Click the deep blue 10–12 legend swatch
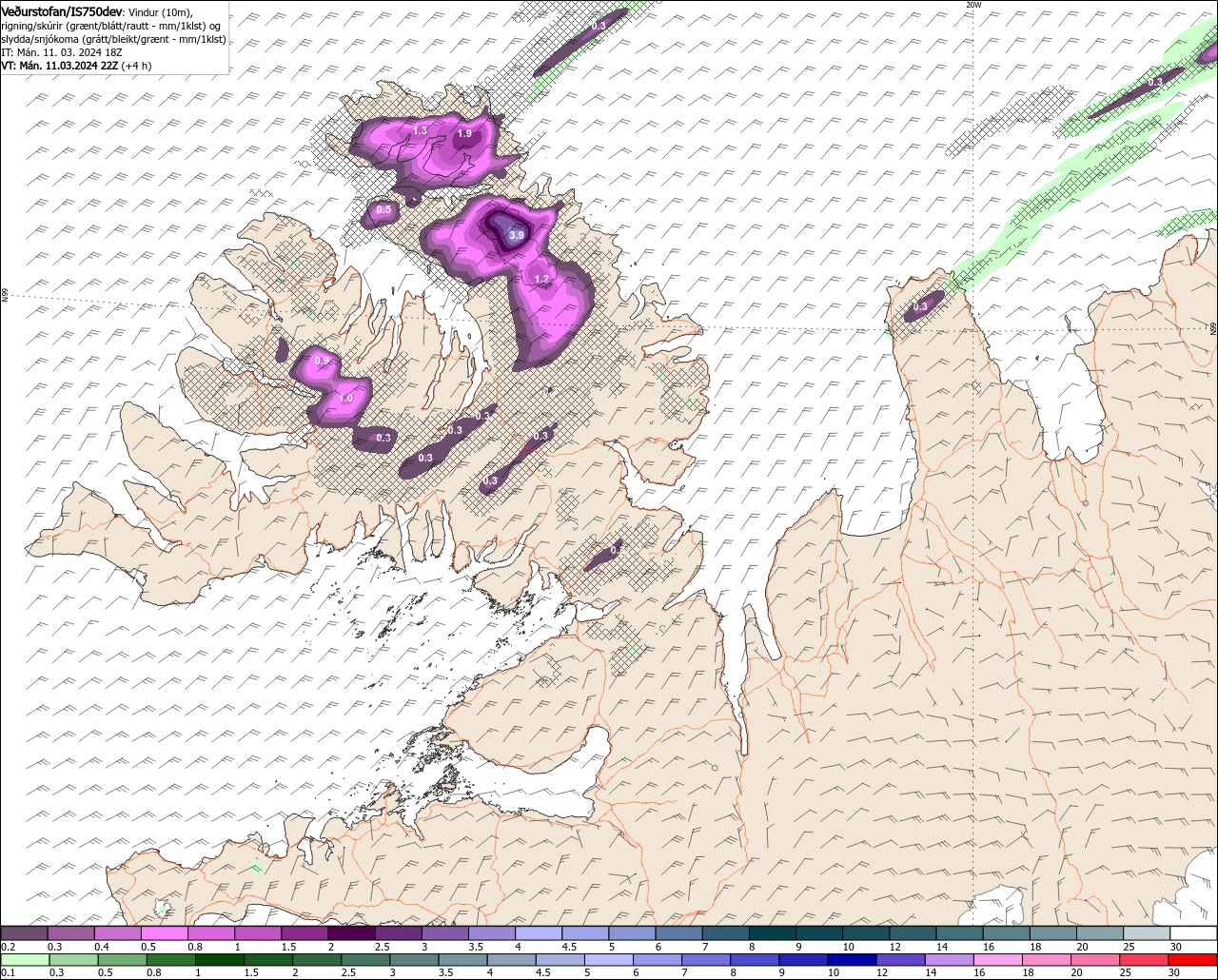This screenshot has width=1218, height=980. (x=851, y=959)
